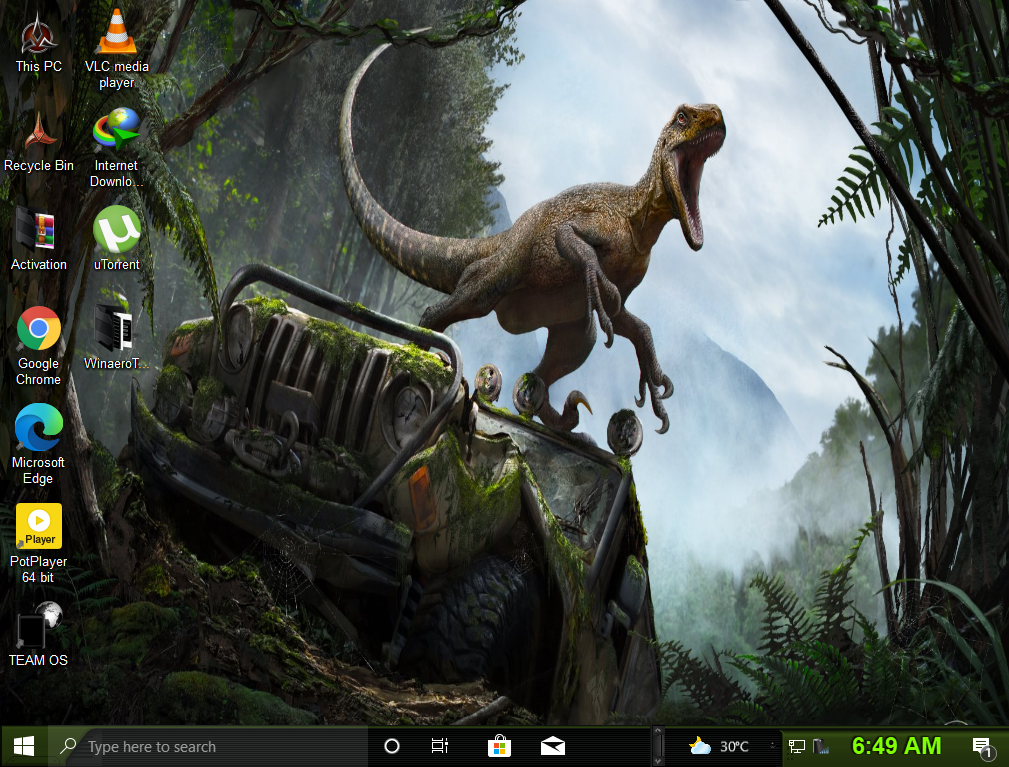1009x767 pixels.
Task: Open Cortana from the taskbar
Action: (x=392, y=746)
